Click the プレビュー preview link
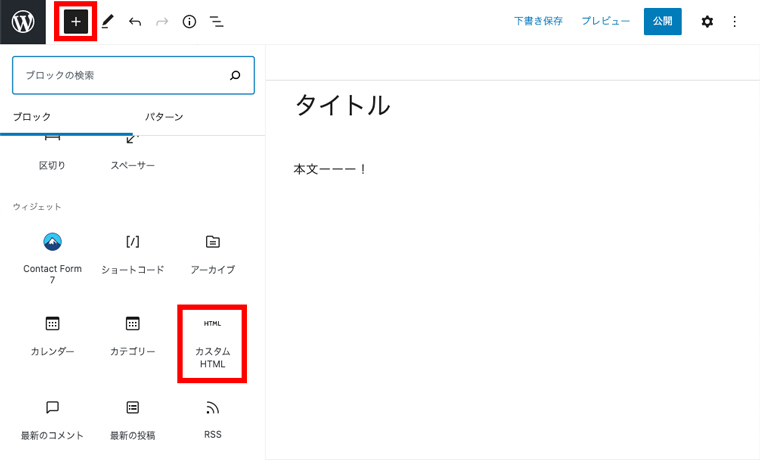The width and height of the screenshot is (760, 460). [x=605, y=21]
